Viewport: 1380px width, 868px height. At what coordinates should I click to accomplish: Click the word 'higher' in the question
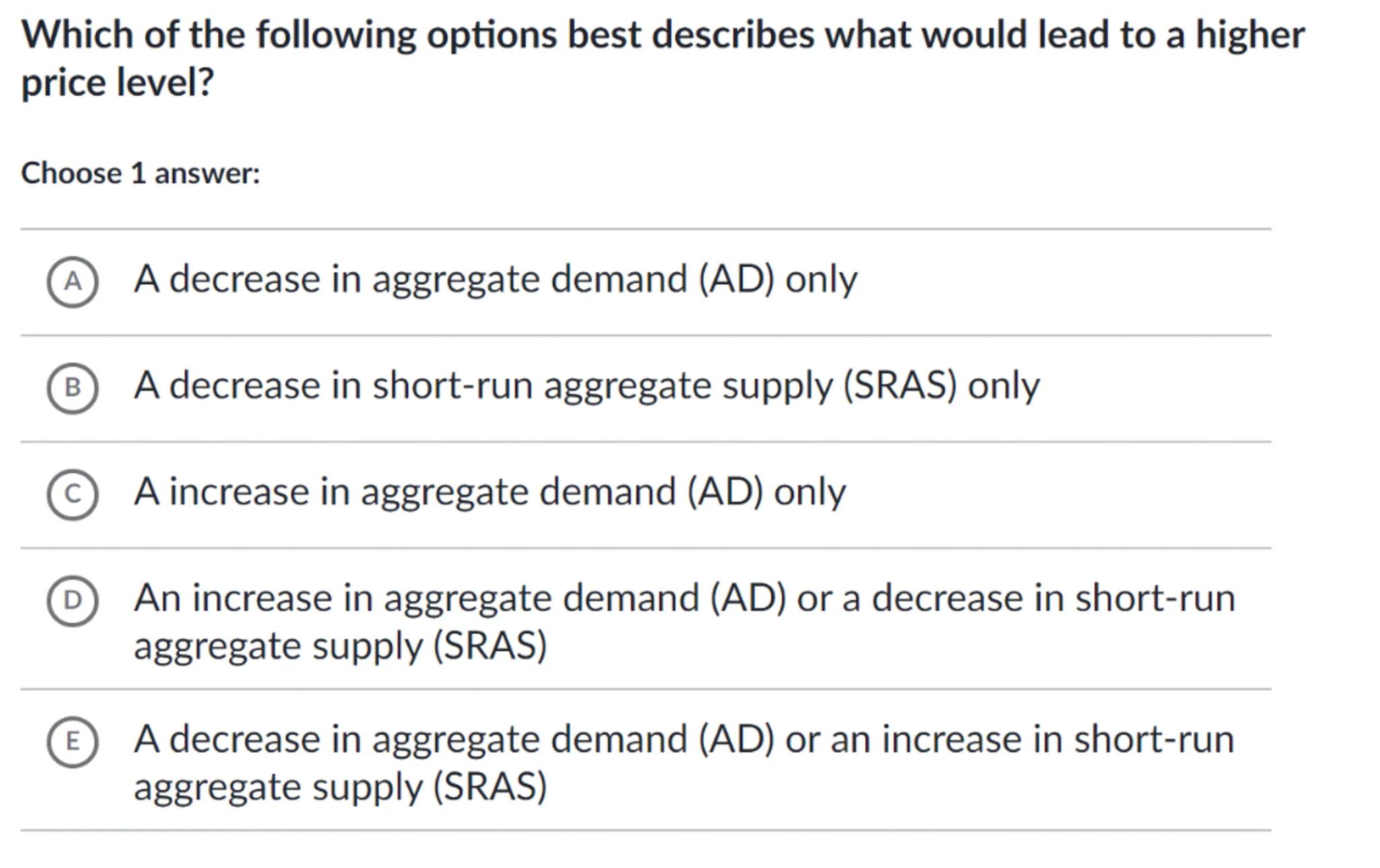[x=1250, y=35]
